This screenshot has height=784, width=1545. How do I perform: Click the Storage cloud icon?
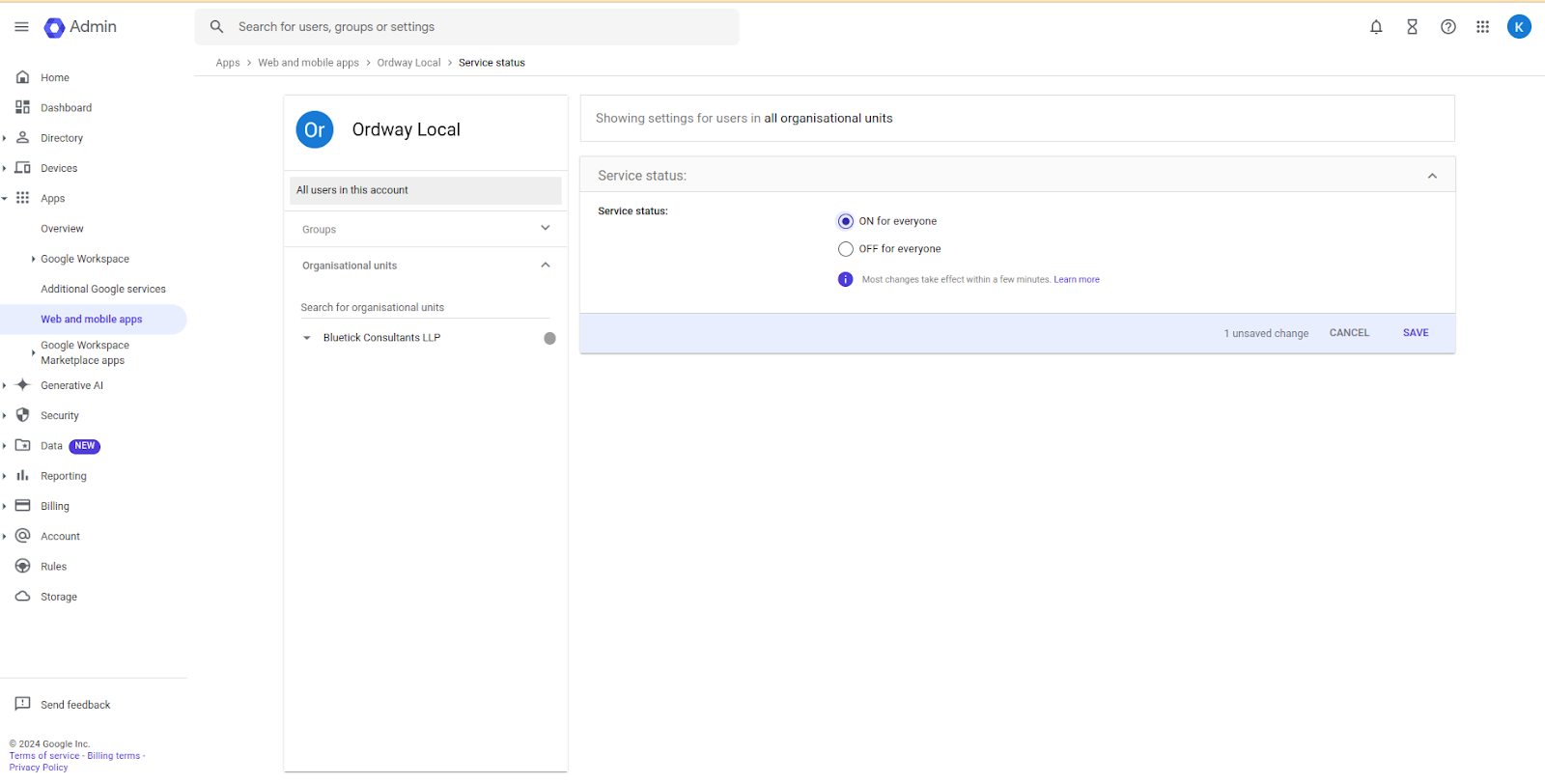(x=22, y=596)
